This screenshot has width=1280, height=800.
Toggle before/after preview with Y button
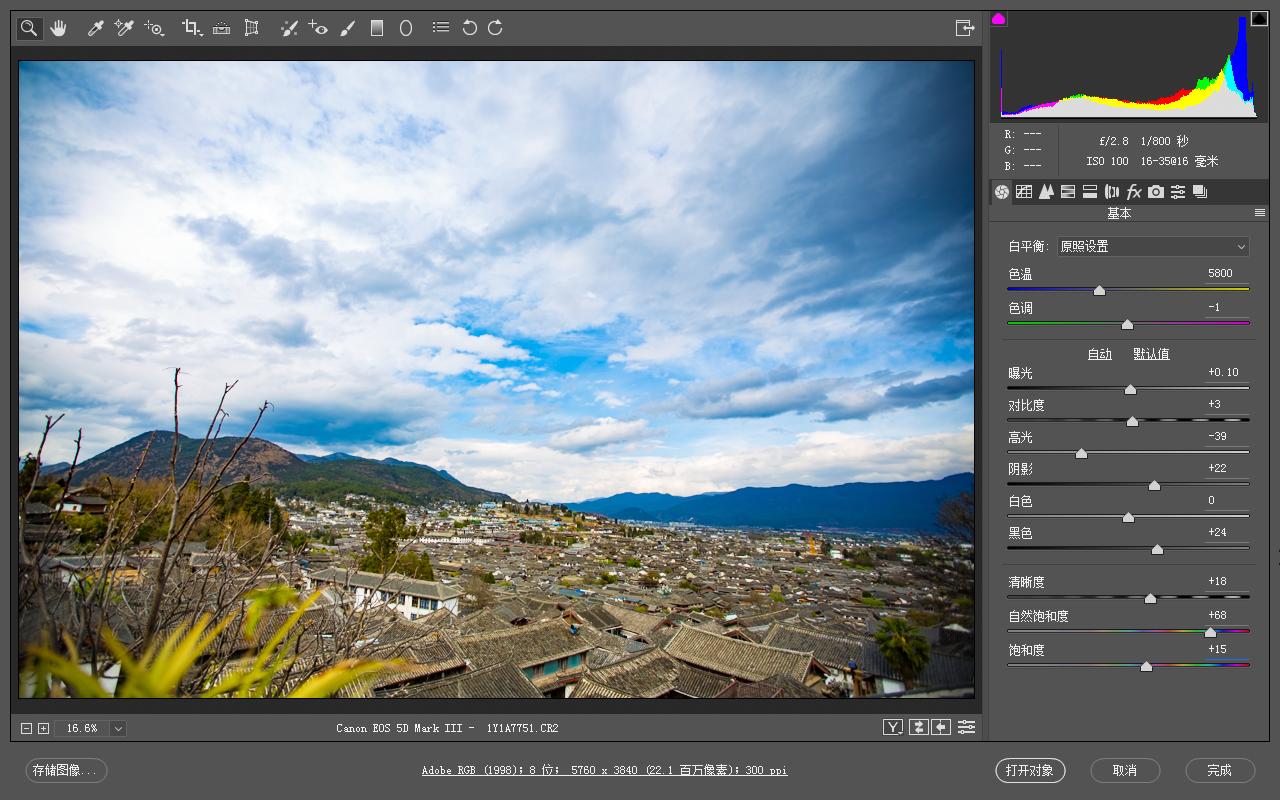point(893,727)
